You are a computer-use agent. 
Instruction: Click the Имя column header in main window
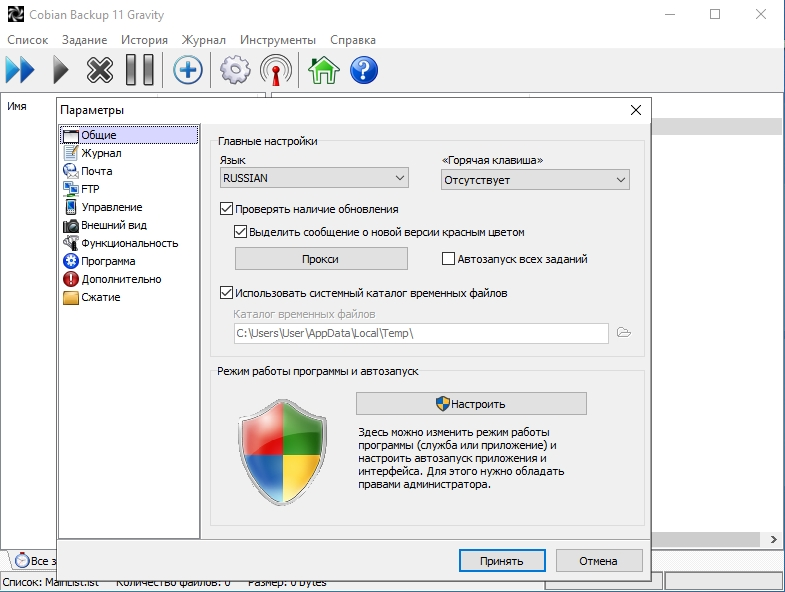point(17,106)
